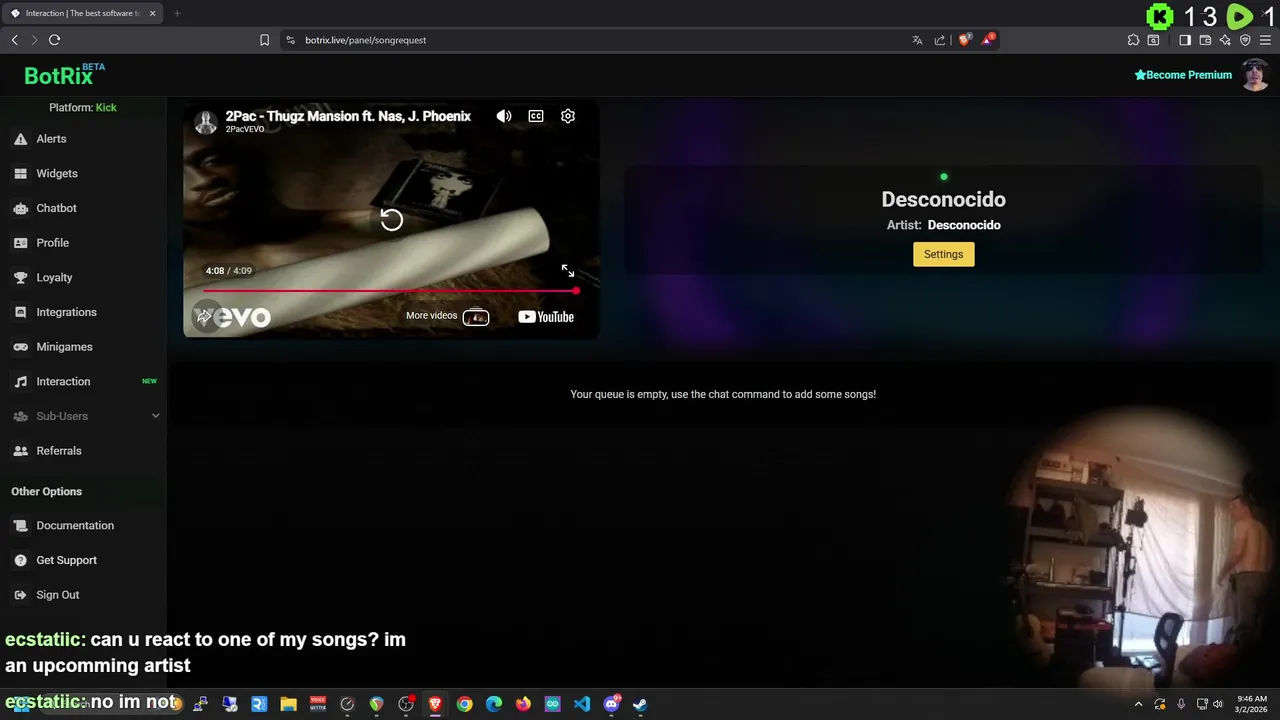Click Become Premium link

(1183, 75)
